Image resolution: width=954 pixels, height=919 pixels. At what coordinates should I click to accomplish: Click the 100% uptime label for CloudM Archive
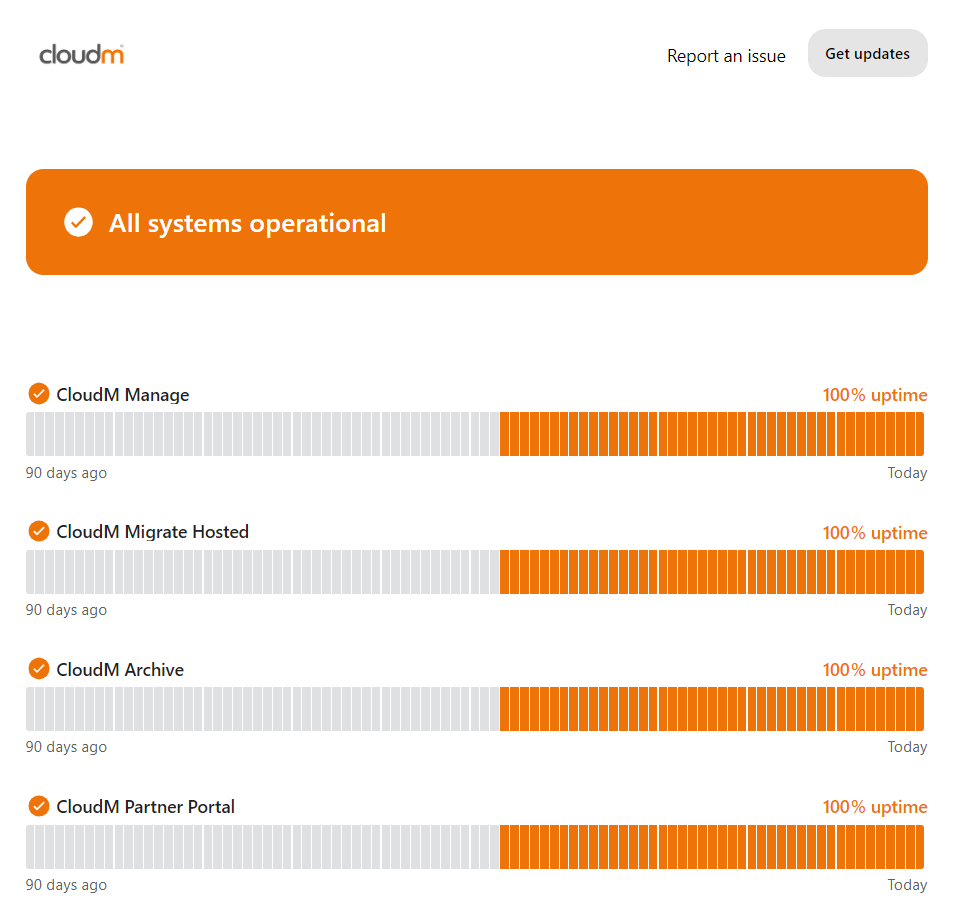point(875,670)
